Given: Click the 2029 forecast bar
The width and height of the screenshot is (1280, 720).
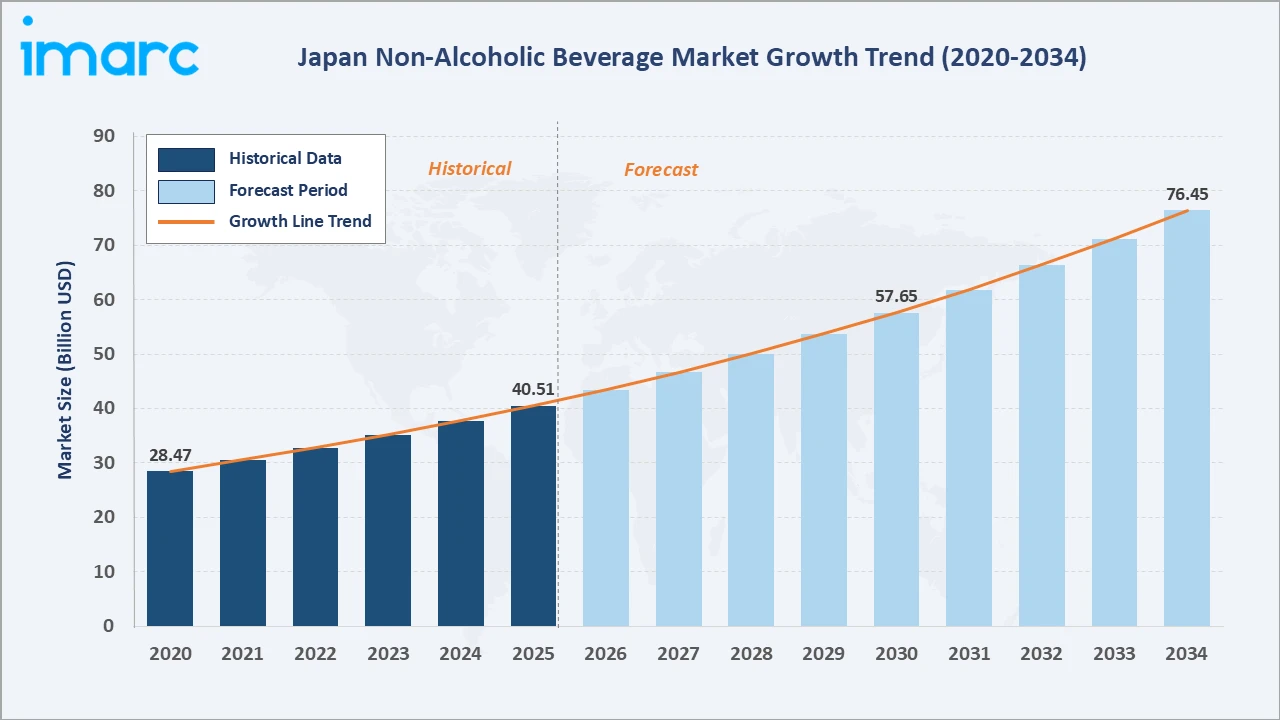Looking at the screenshot, I should click(x=824, y=480).
